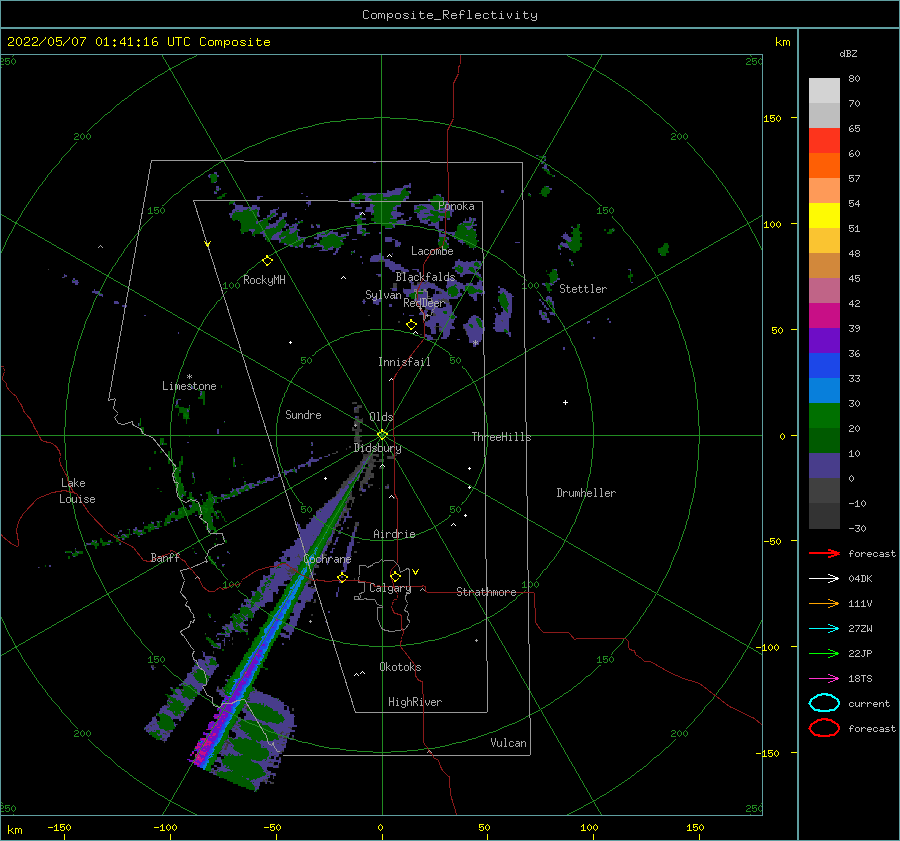900x841 pixels.
Task: Click the Didsbury label
Action: [x=377, y=448]
